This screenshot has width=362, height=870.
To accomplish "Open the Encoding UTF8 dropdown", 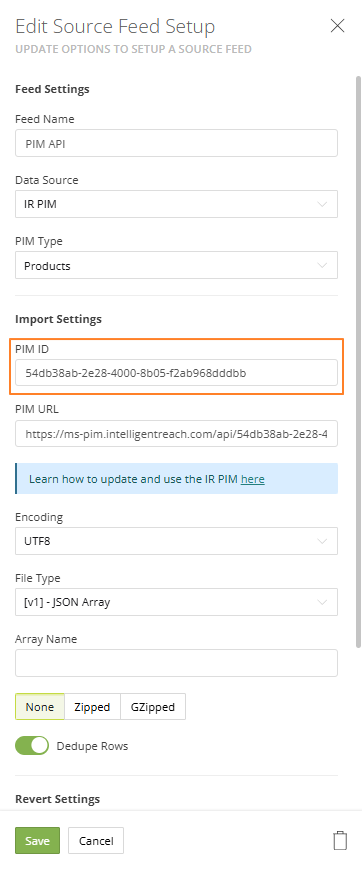I will 176,541.
